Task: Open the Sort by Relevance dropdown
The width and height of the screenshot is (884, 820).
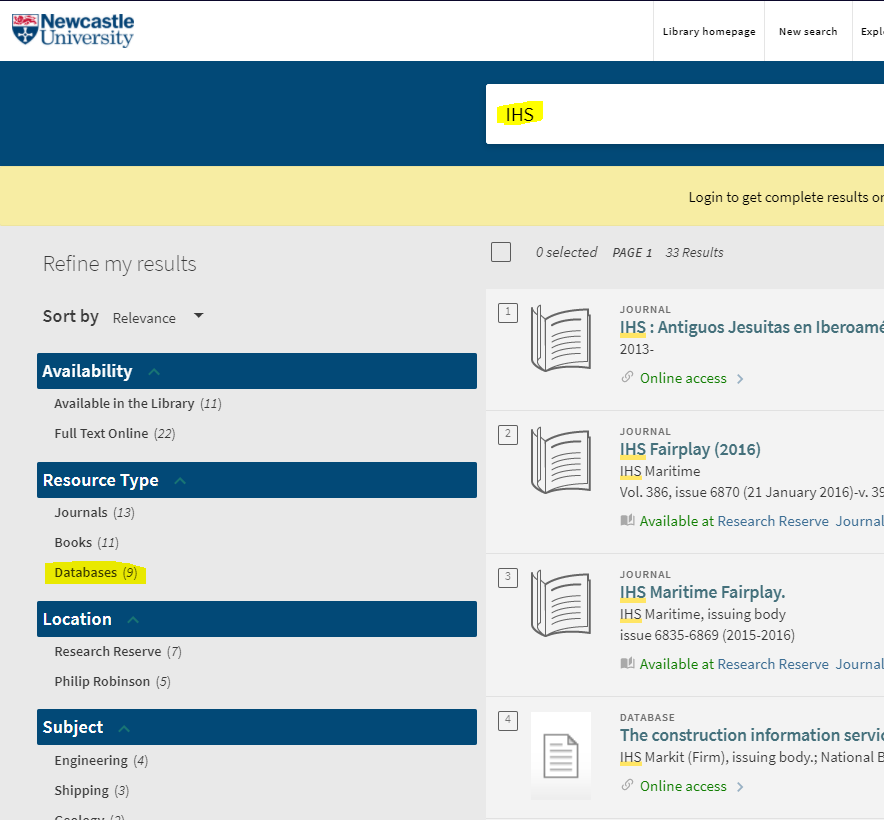Action: pyautogui.click(x=157, y=318)
